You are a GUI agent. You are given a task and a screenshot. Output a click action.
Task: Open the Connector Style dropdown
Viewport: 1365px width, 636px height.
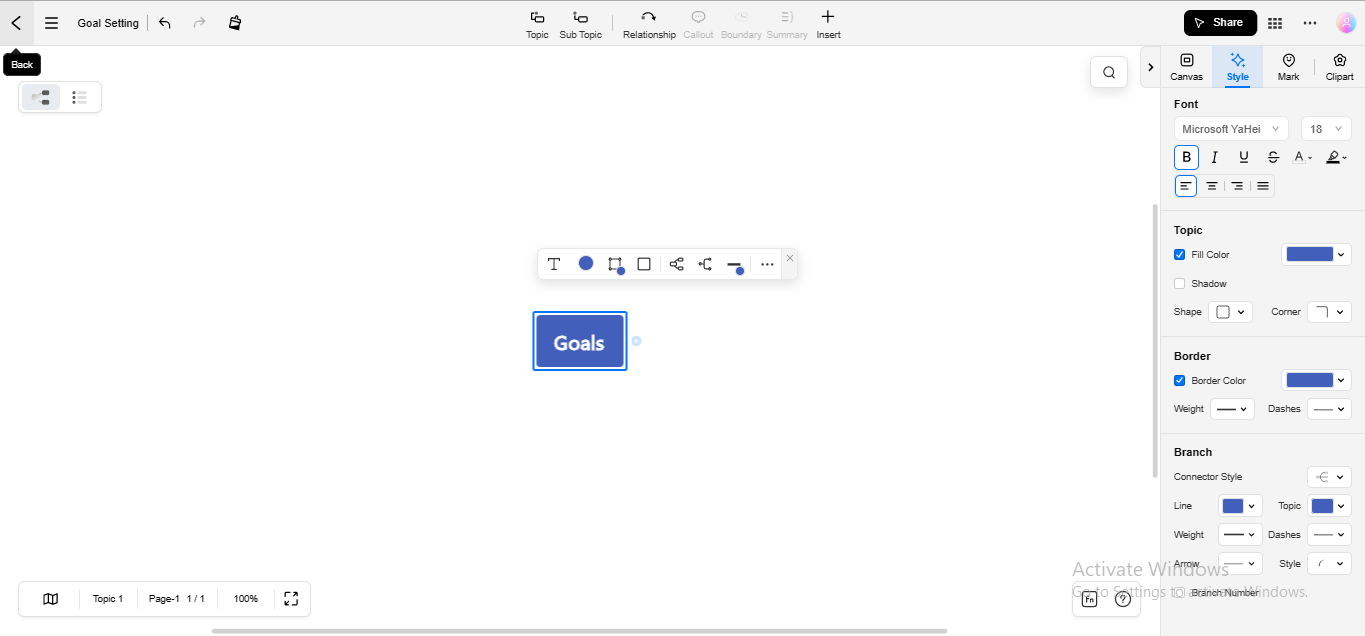pyautogui.click(x=1329, y=477)
